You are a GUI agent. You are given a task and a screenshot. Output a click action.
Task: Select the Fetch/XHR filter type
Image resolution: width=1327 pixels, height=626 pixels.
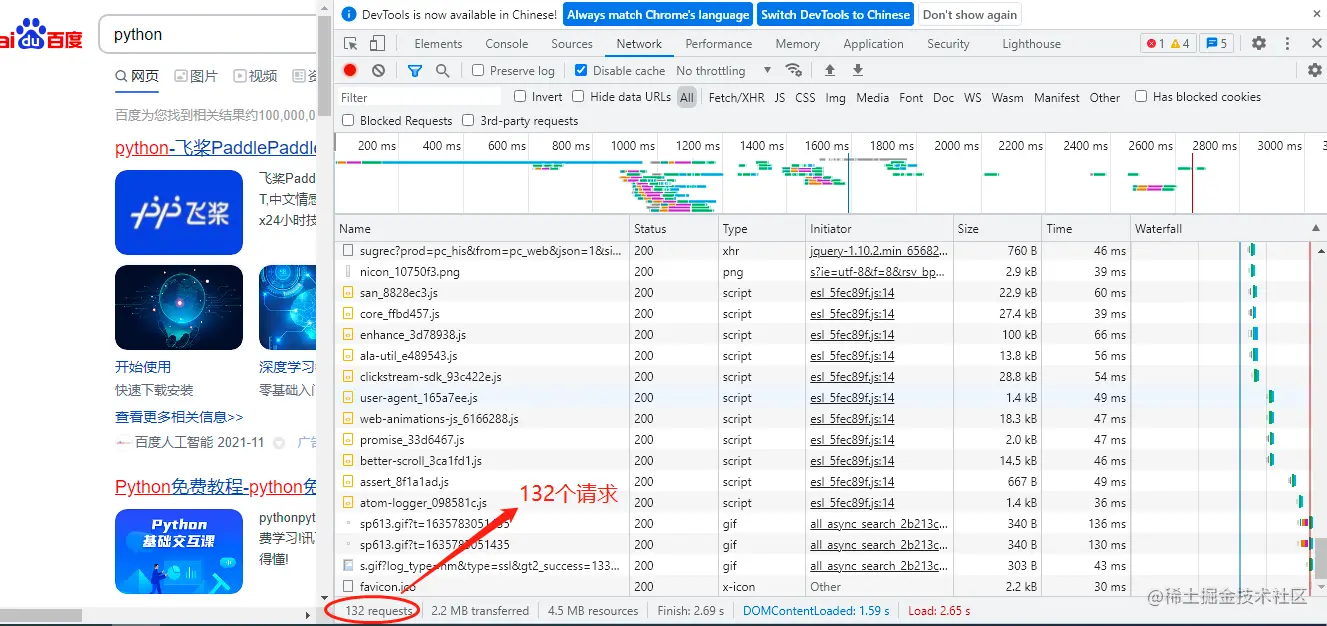[736, 97]
